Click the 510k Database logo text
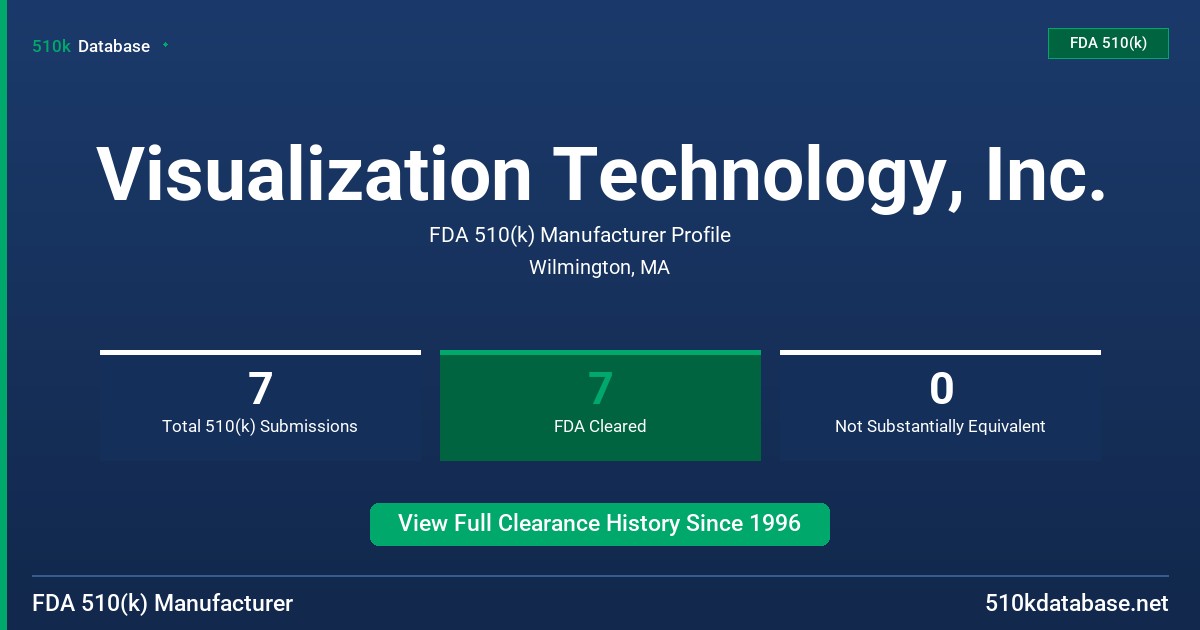Image resolution: width=1200 pixels, height=630 pixels. pos(91,46)
